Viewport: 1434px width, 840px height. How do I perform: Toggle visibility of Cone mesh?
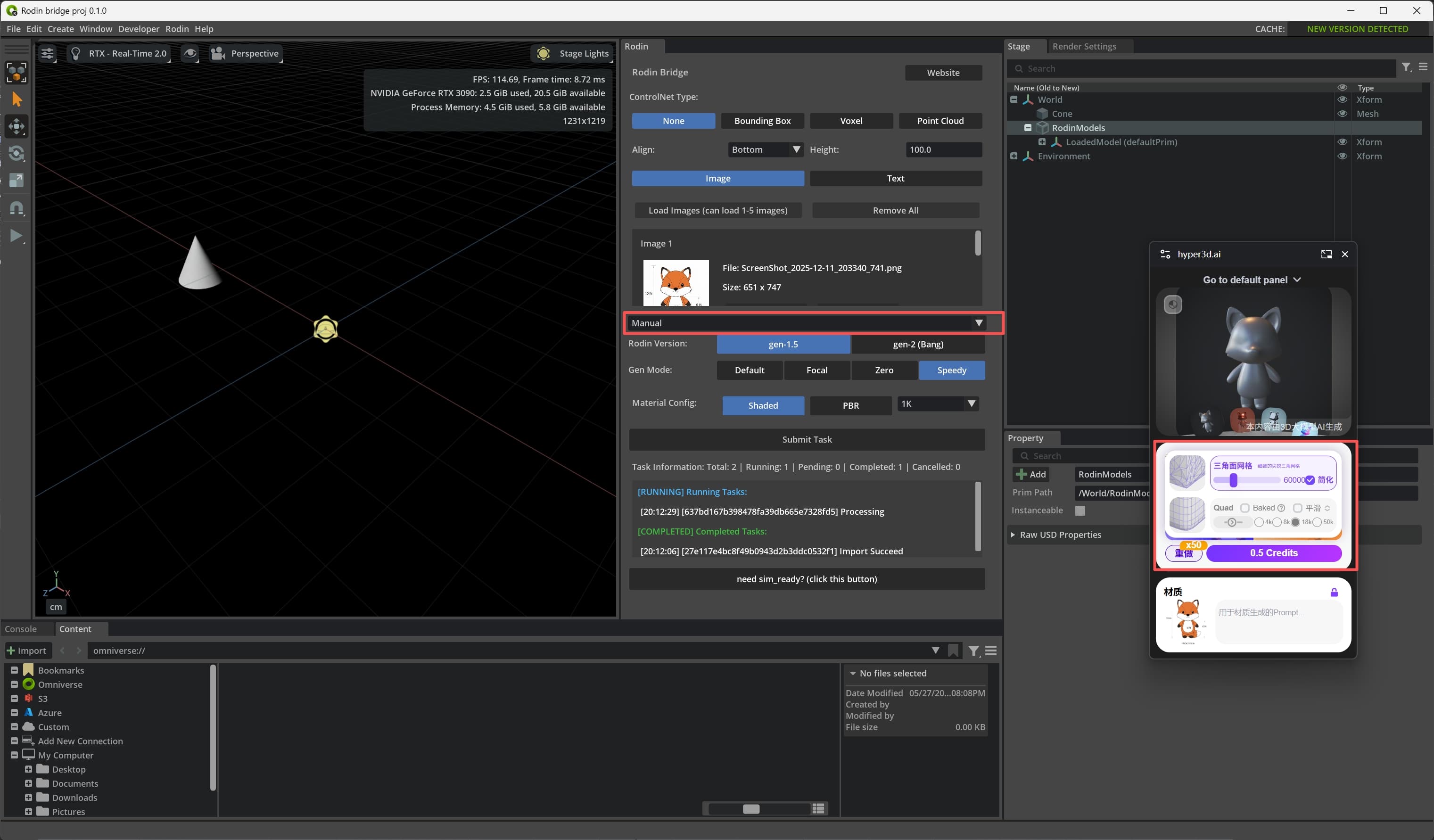pos(1343,114)
